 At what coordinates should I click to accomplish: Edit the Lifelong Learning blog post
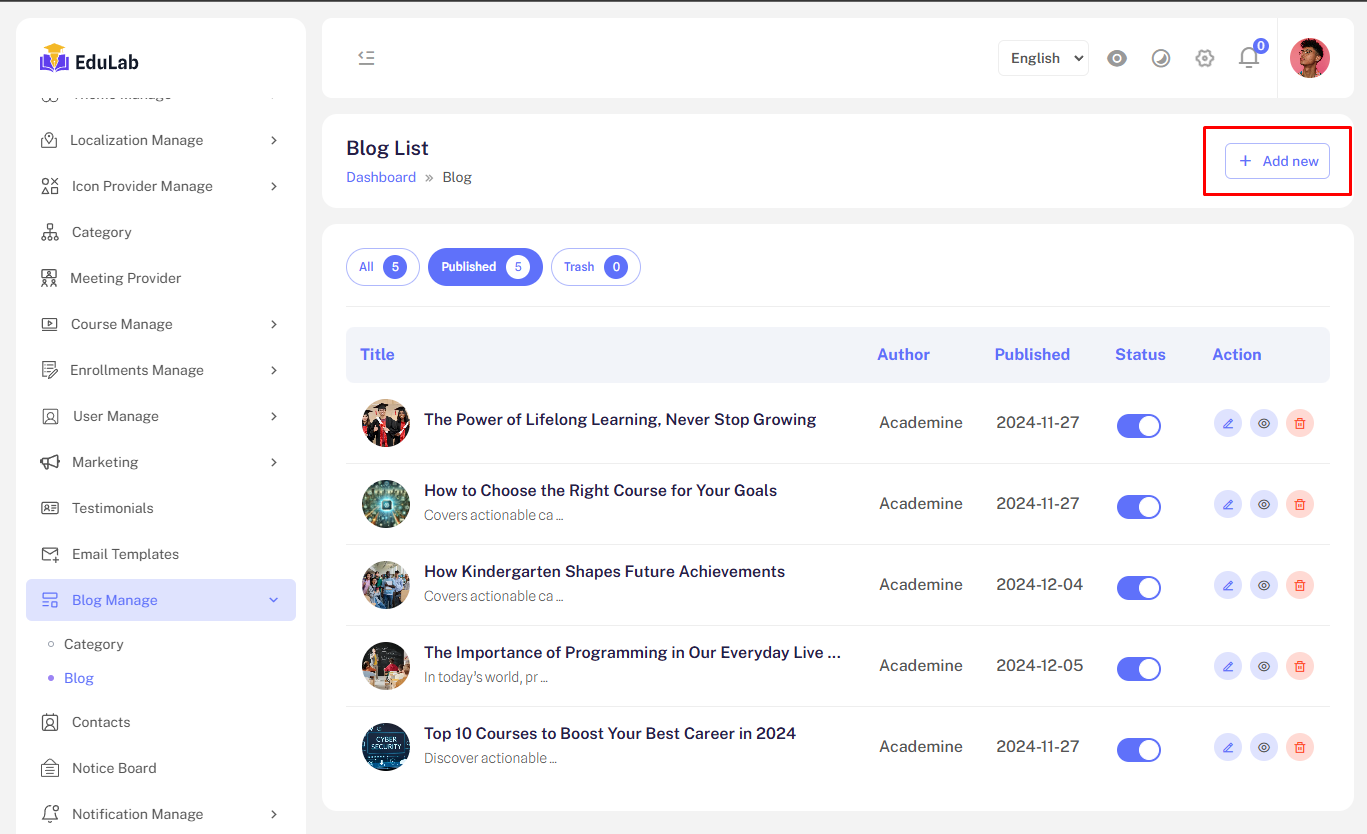pyautogui.click(x=1227, y=423)
